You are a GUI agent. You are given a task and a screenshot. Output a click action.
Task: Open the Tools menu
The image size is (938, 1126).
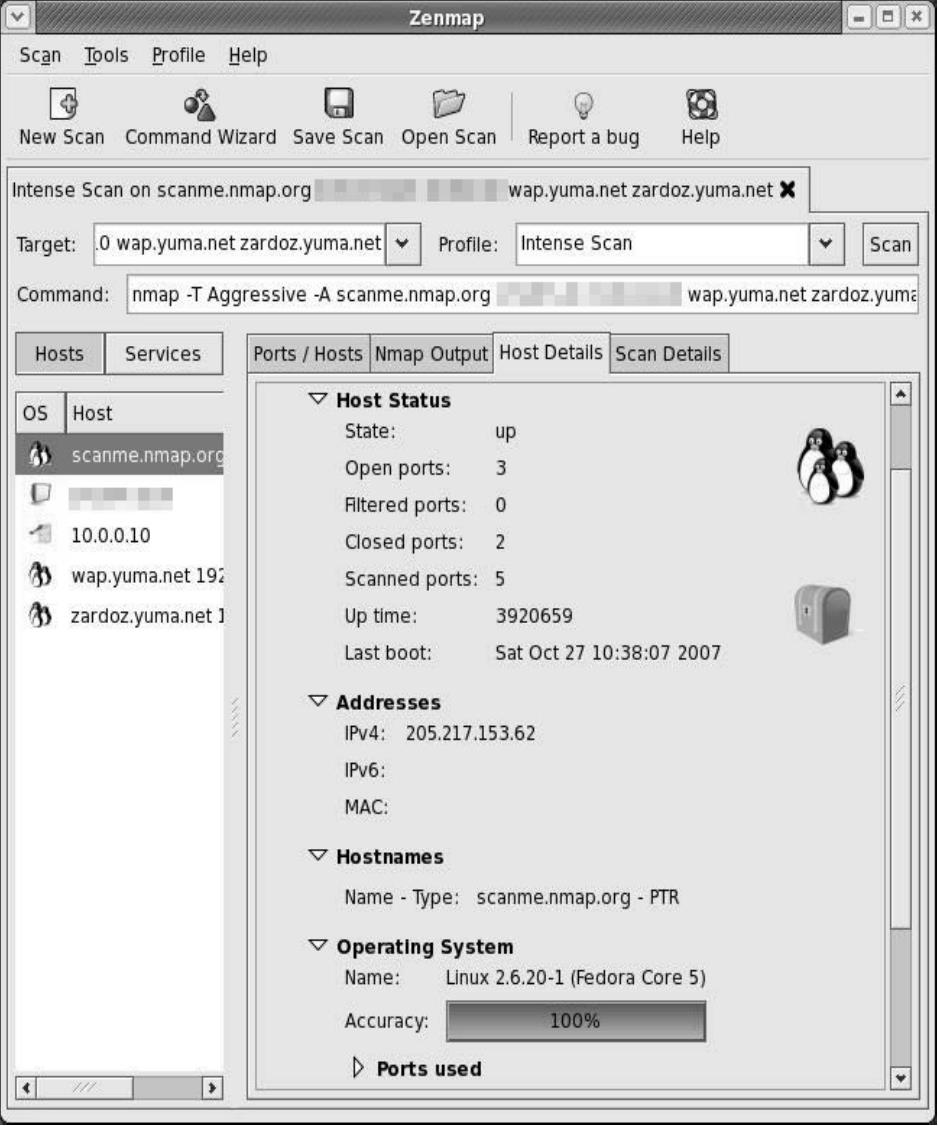[x=106, y=56]
